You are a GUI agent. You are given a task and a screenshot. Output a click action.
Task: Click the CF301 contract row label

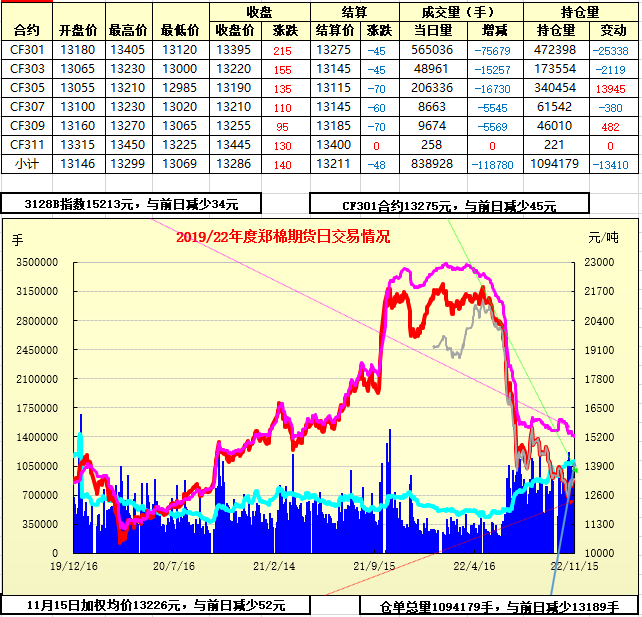[x=27, y=50]
